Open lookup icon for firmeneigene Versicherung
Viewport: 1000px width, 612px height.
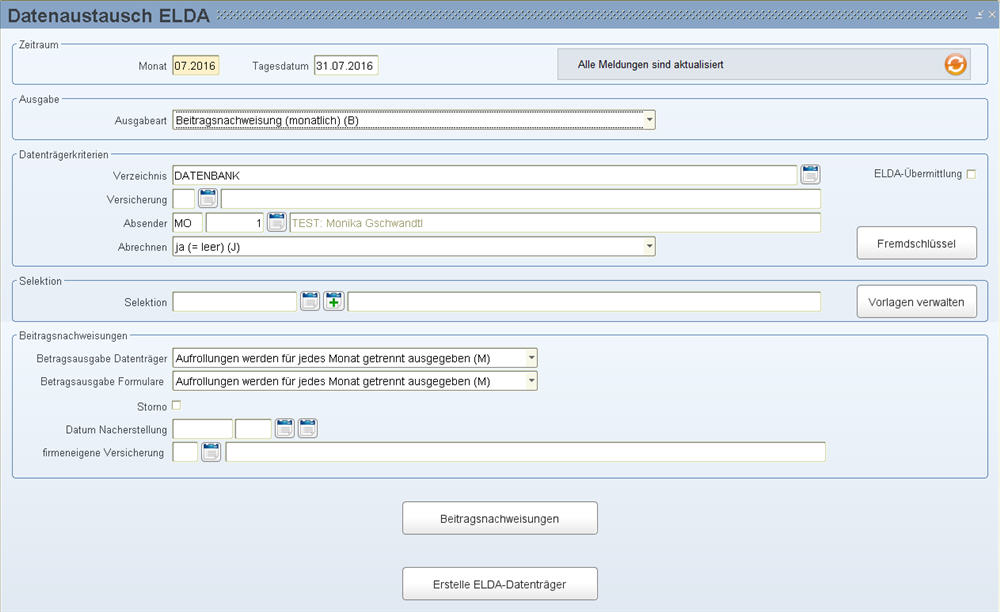211,452
